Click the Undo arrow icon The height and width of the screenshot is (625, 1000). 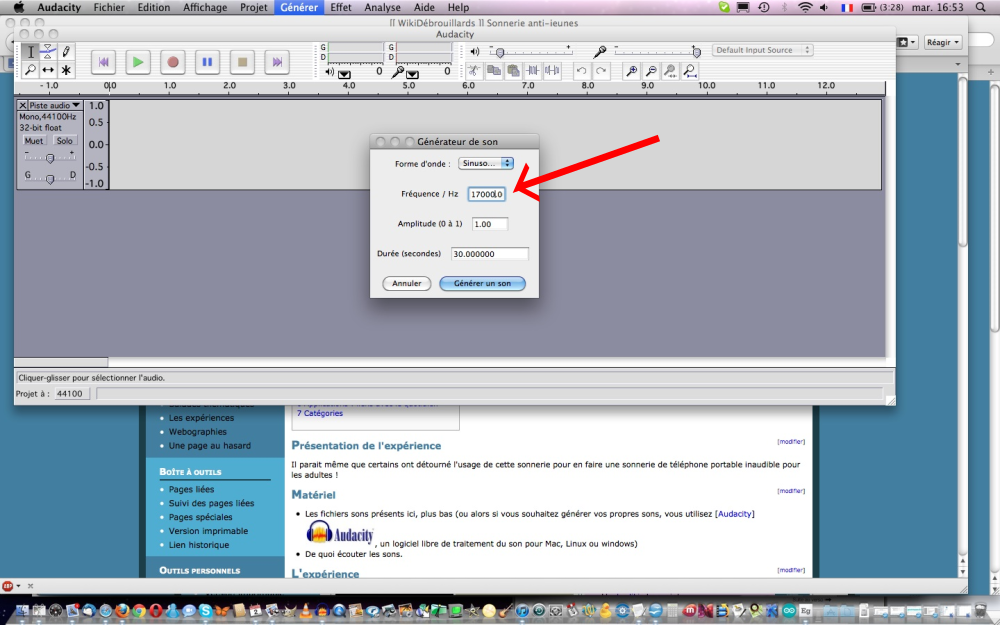point(582,71)
